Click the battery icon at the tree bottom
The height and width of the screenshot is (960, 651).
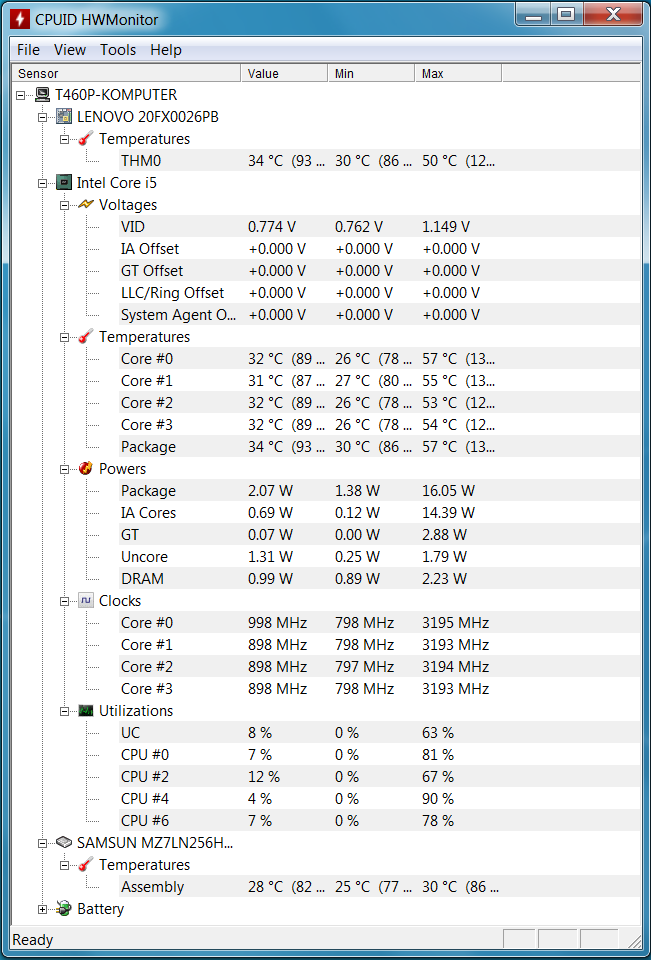(64, 909)
